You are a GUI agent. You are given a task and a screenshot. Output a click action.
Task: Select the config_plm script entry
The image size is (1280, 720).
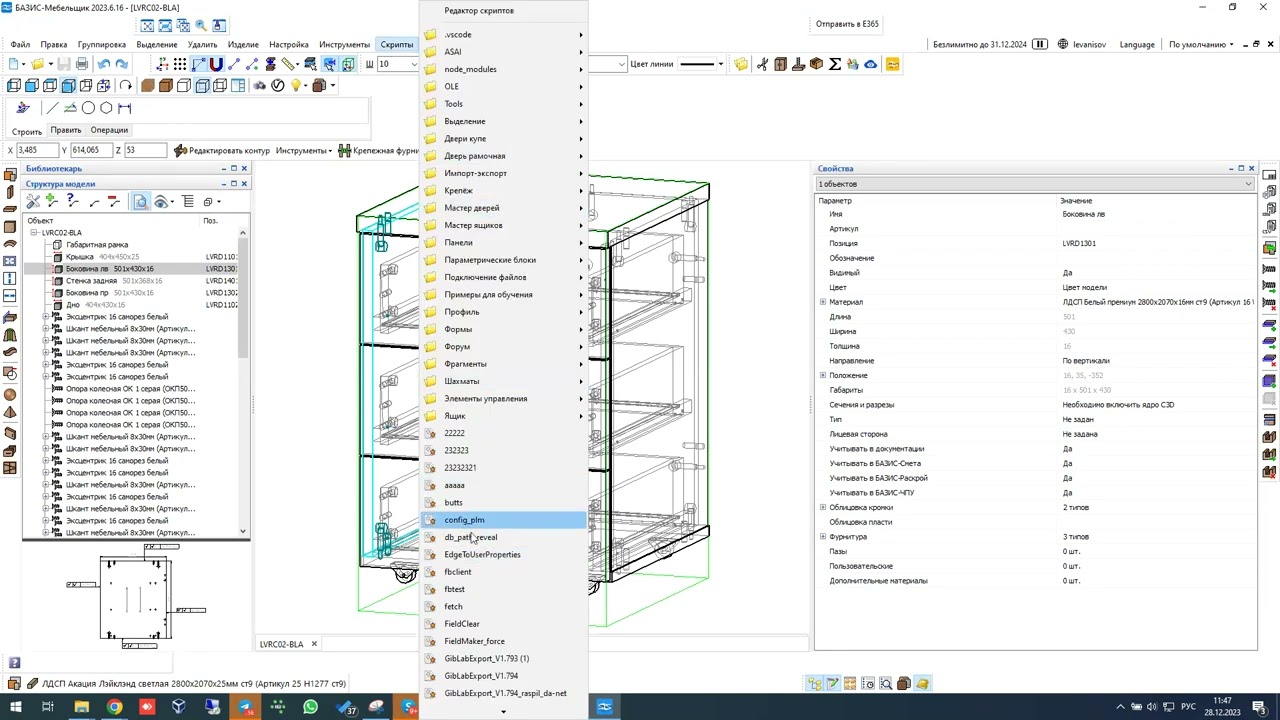[503, 520]
